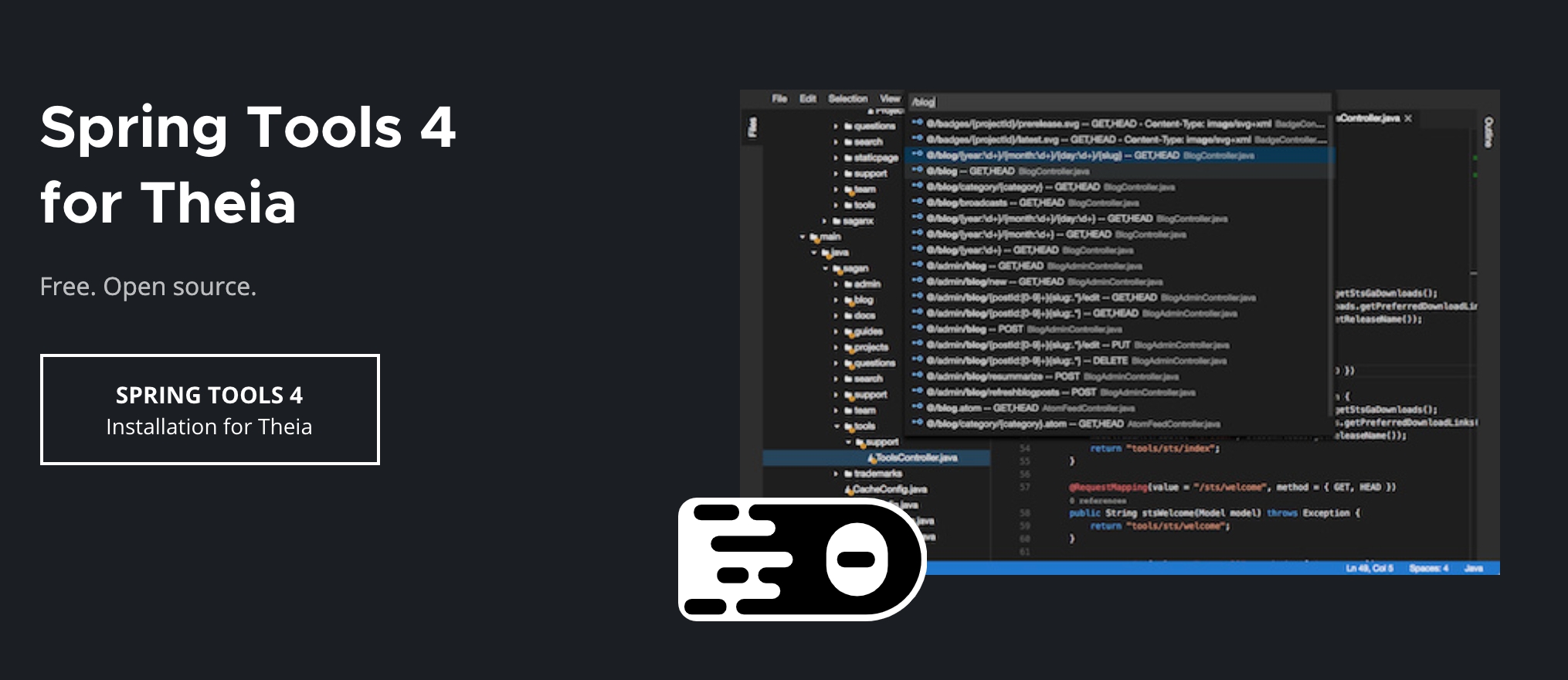The image size is (1568, 680).
Task: Click the saganx folder icon
Action: (x=837, y=221)
